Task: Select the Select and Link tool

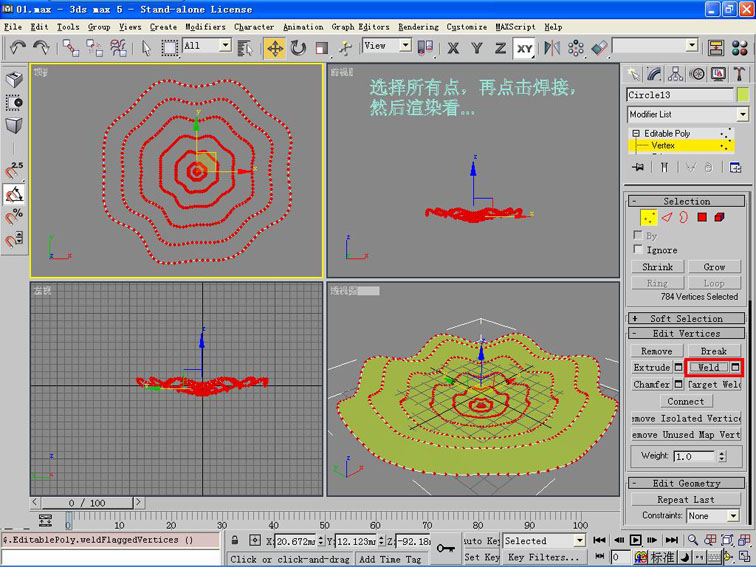Action: pos(71,48)
